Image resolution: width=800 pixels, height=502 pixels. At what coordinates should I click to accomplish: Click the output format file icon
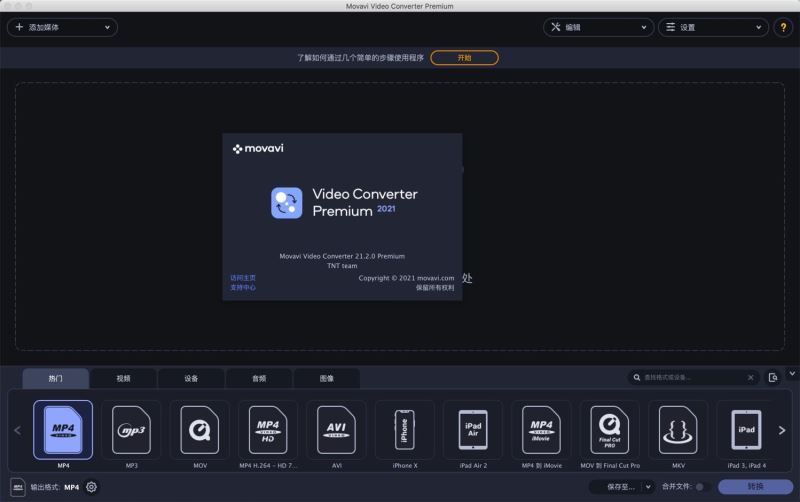[18, 487]
